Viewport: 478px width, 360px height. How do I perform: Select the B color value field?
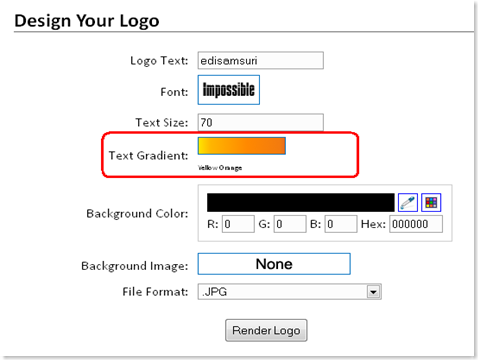coord(341,224)
